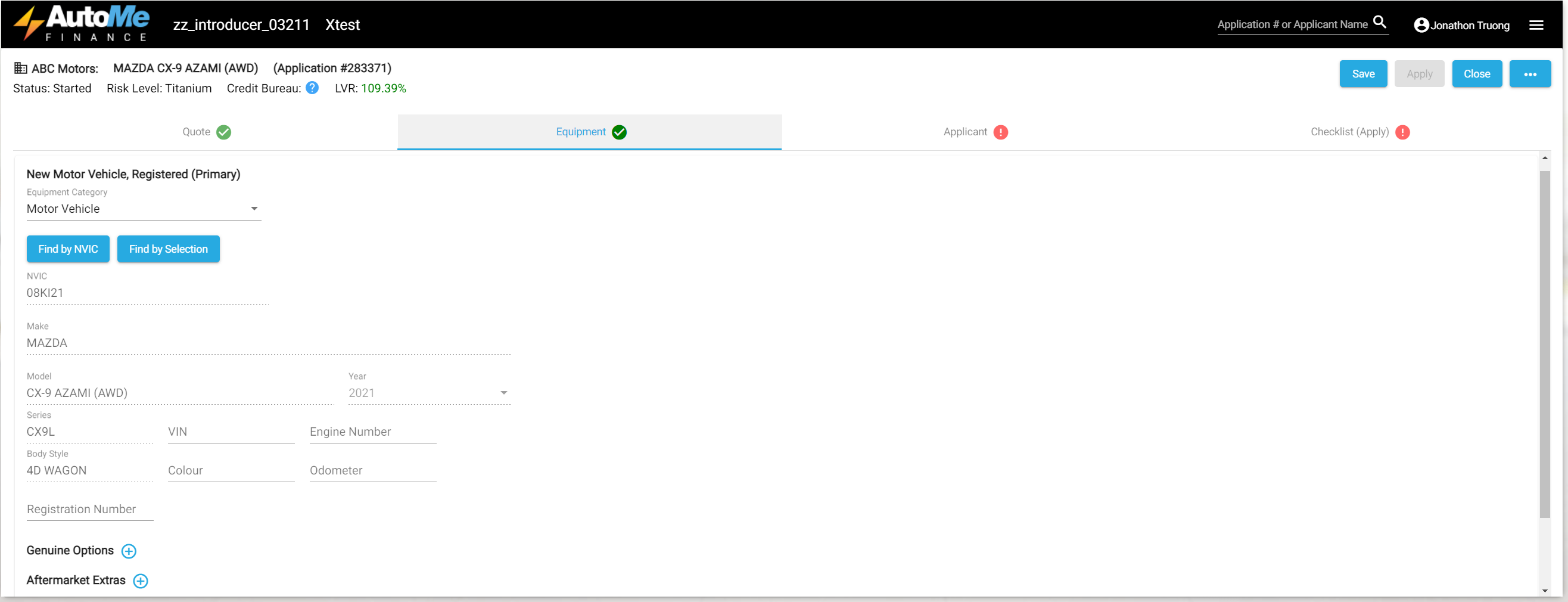
Task: Click the Close button
Action: 1476,75
